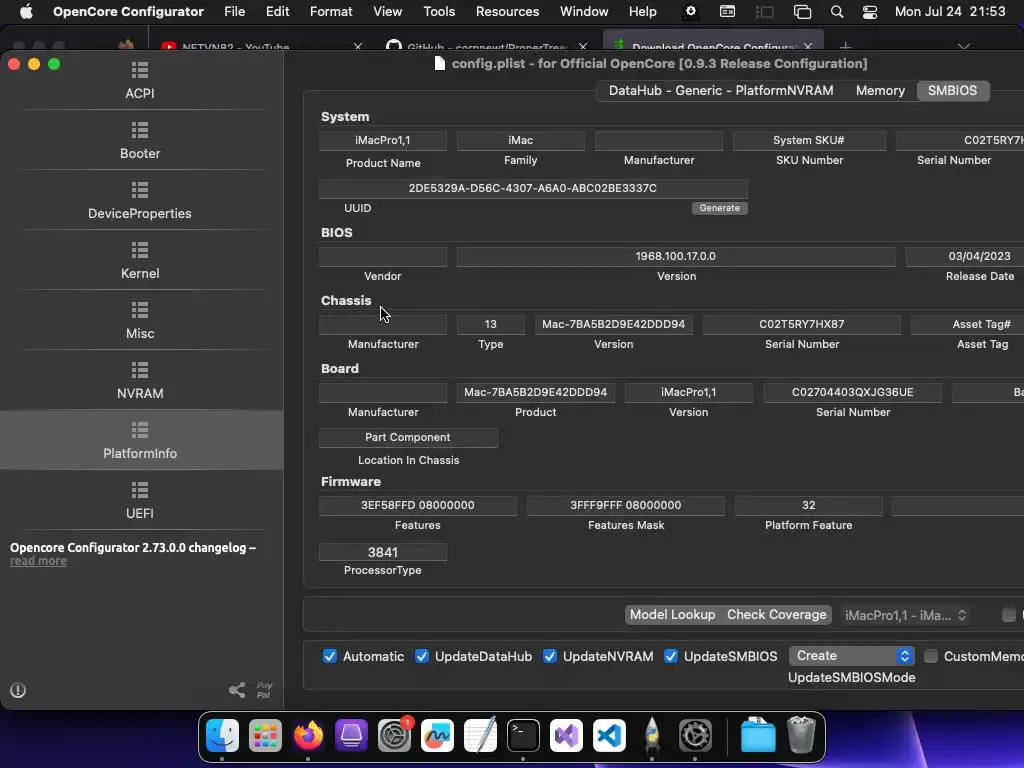Open the ACPI section in the sidebar
Viewport: 1024px width, 768px height.
click(140, 80)
